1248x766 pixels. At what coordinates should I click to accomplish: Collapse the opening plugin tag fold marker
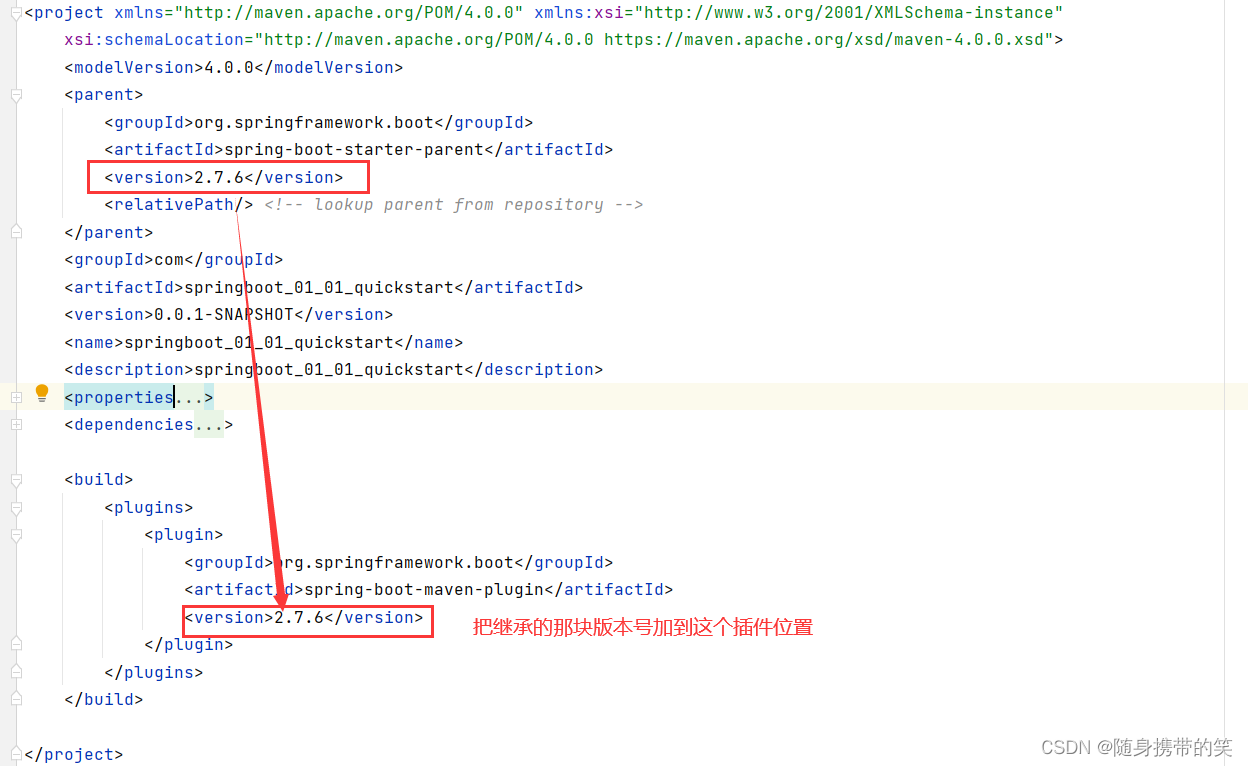tap(16, 535)
